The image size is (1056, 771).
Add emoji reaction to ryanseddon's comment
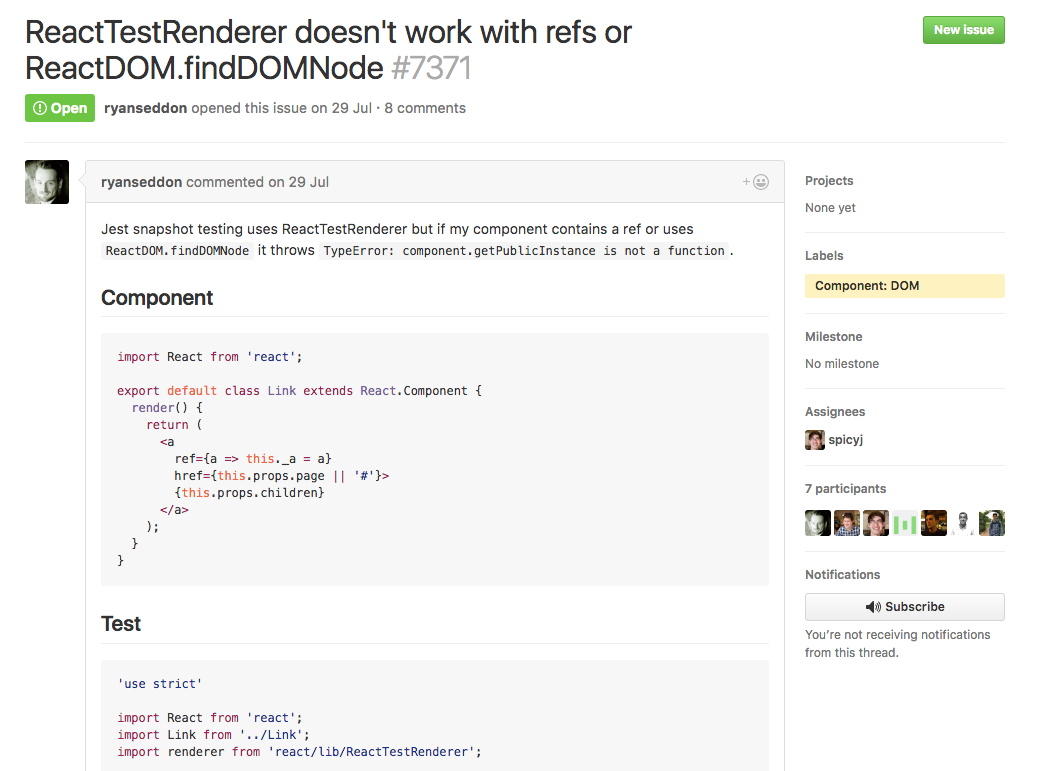[756, 182]
